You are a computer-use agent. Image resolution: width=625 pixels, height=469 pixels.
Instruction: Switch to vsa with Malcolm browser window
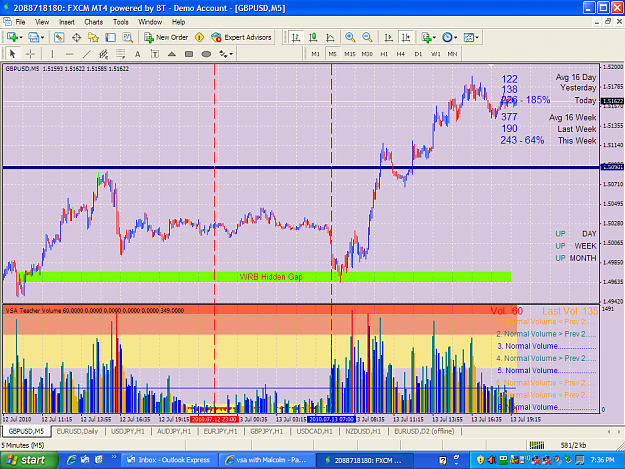(x=266, y=460)
